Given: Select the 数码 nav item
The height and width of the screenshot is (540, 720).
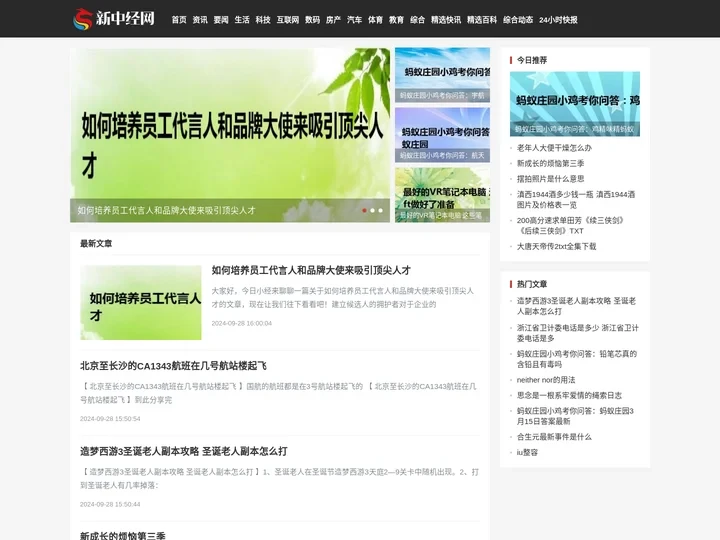Looking at the screenshot, I should (312, 20).
